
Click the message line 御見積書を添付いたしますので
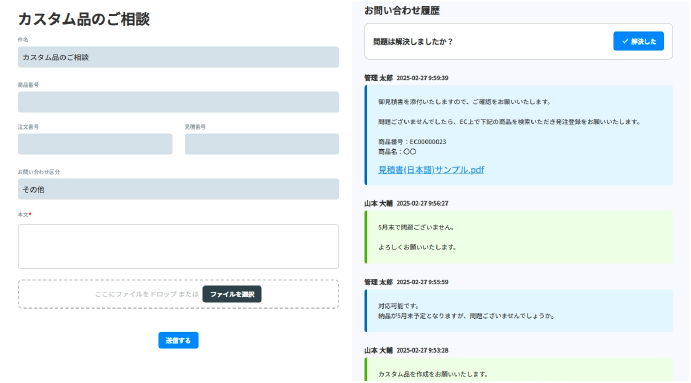point(464,102)
